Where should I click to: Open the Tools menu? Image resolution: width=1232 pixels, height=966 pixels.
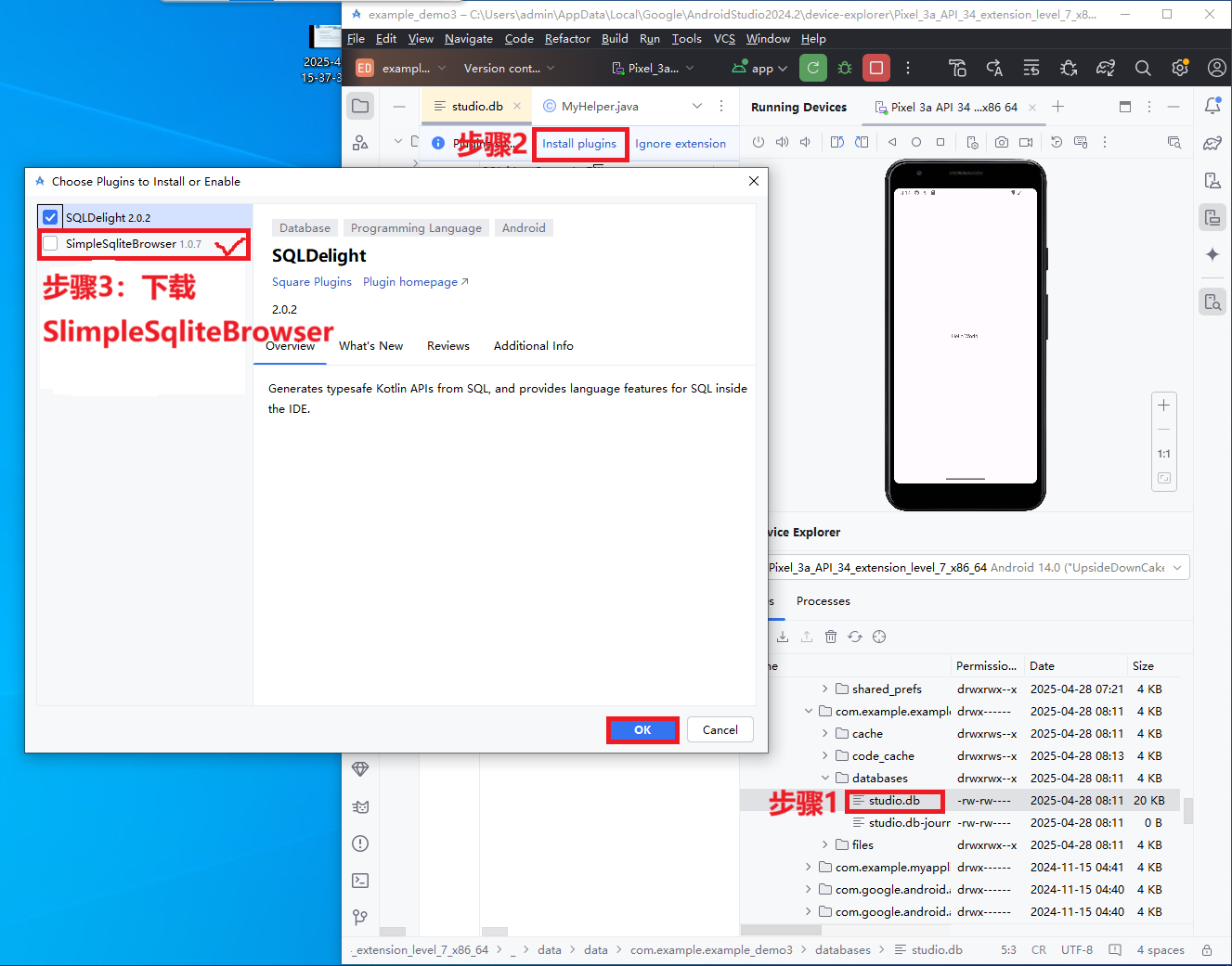pos(687,38)
